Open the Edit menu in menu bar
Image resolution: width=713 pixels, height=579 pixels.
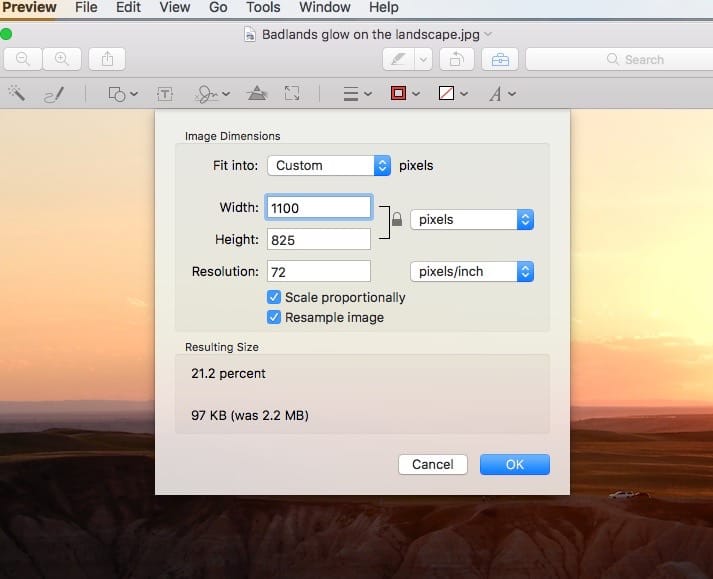[x=128, y=8]
